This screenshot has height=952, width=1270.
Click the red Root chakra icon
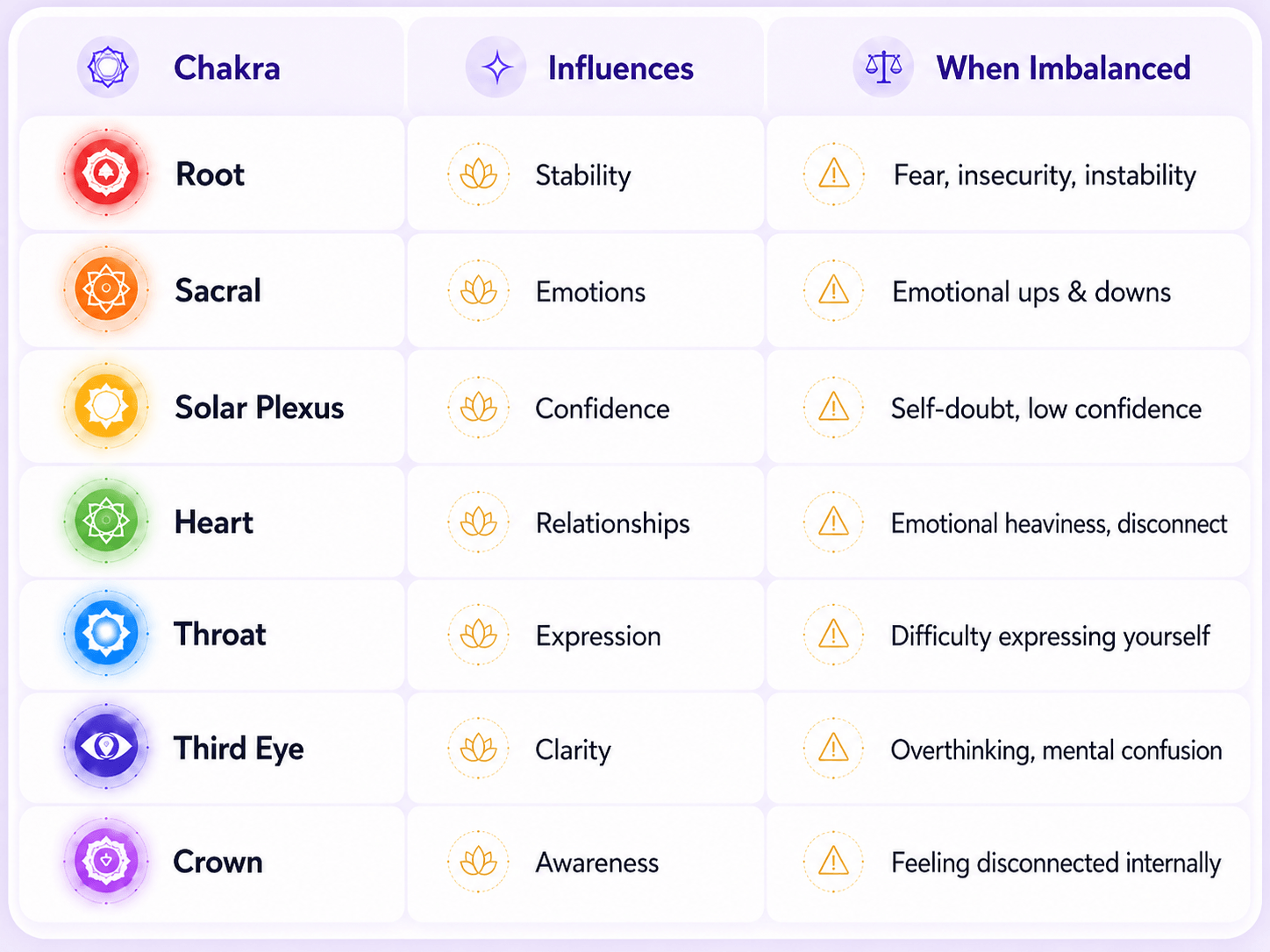[106, 173]
